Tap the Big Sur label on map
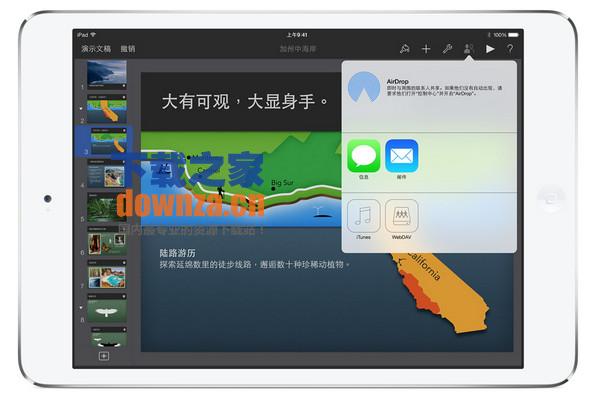This screenshot has height=401, width=600. pos(282,183)
